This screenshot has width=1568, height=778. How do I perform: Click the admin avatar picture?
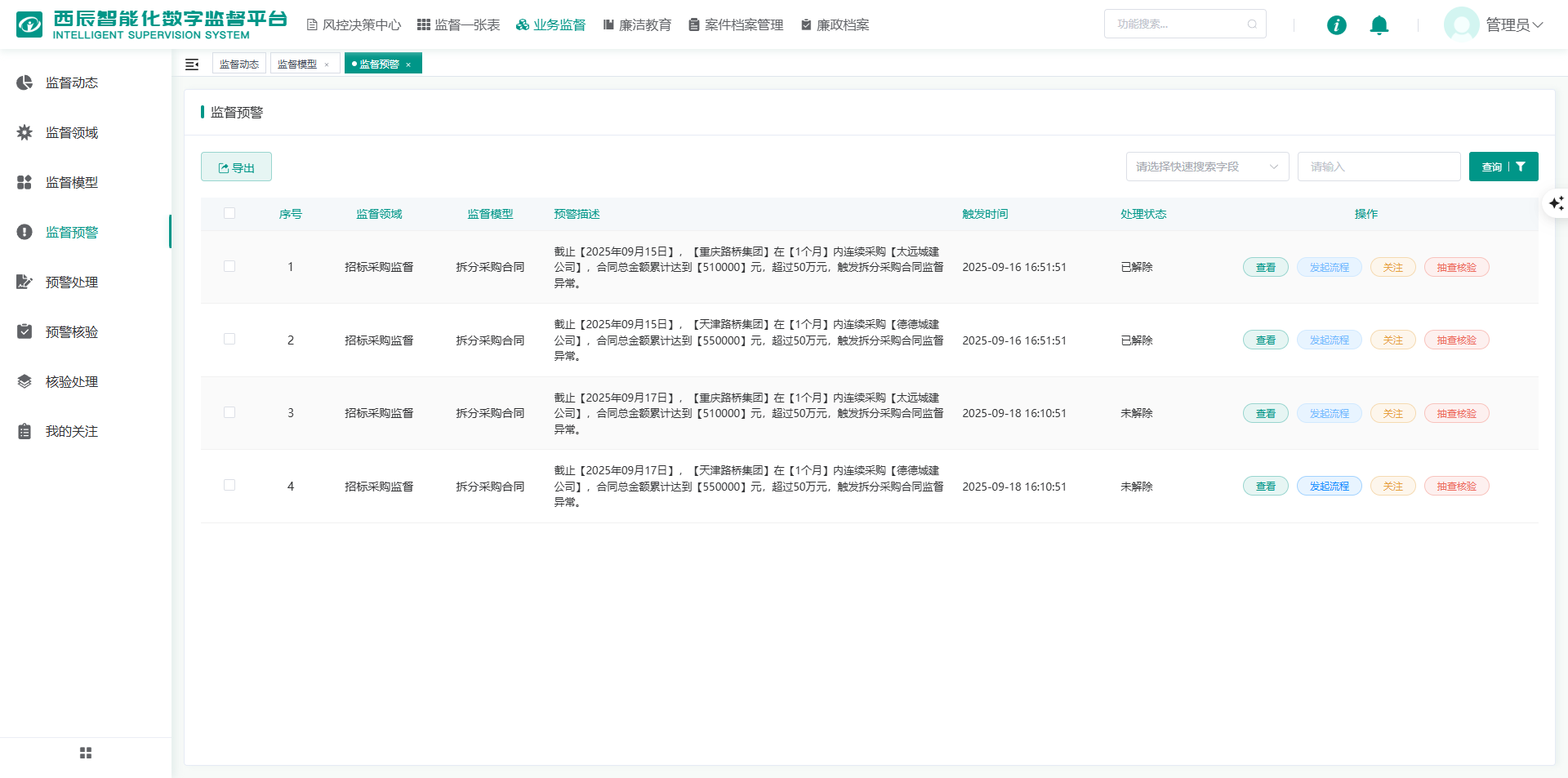coord(1461,24)
